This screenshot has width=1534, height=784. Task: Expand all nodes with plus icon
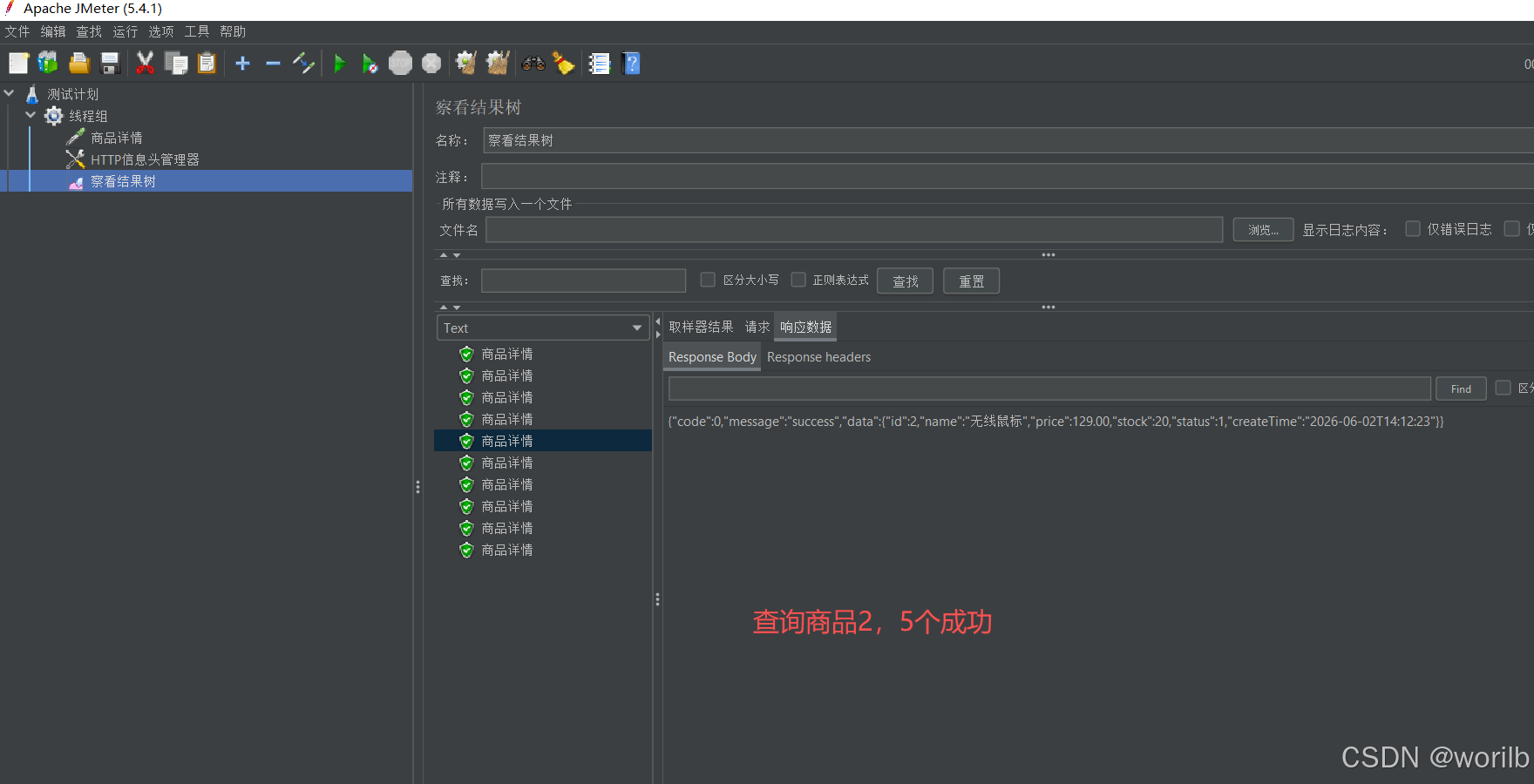point(243,64)
